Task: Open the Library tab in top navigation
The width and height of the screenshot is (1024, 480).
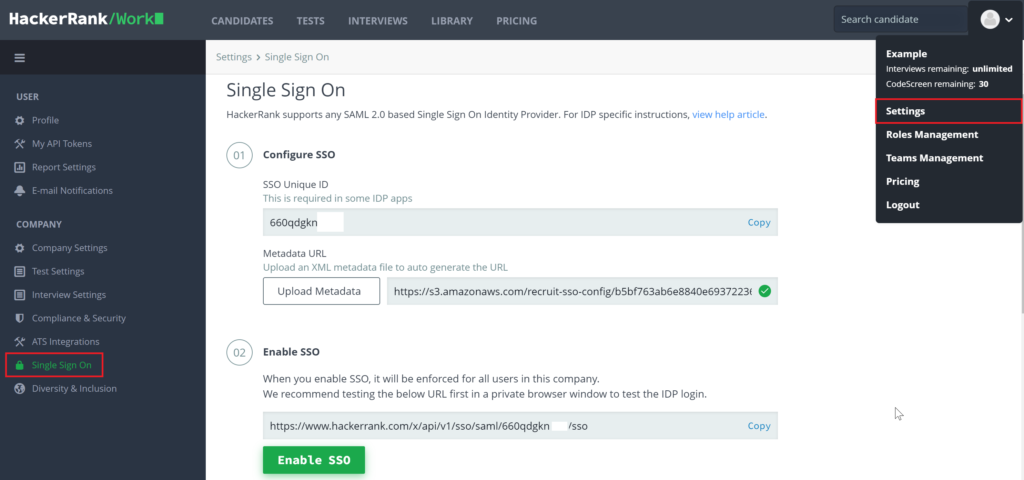Action: pyautogui.click(x=452, y=21)
